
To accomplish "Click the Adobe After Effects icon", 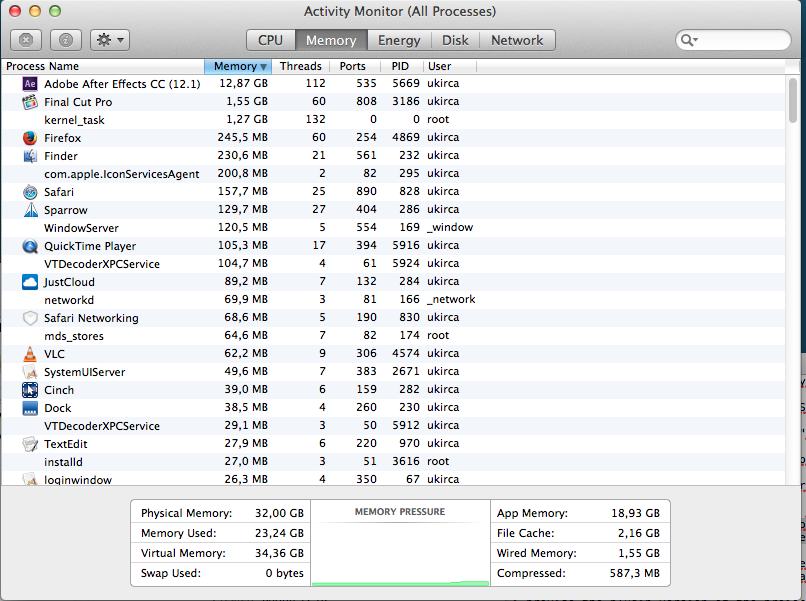I will pos(30,84).
